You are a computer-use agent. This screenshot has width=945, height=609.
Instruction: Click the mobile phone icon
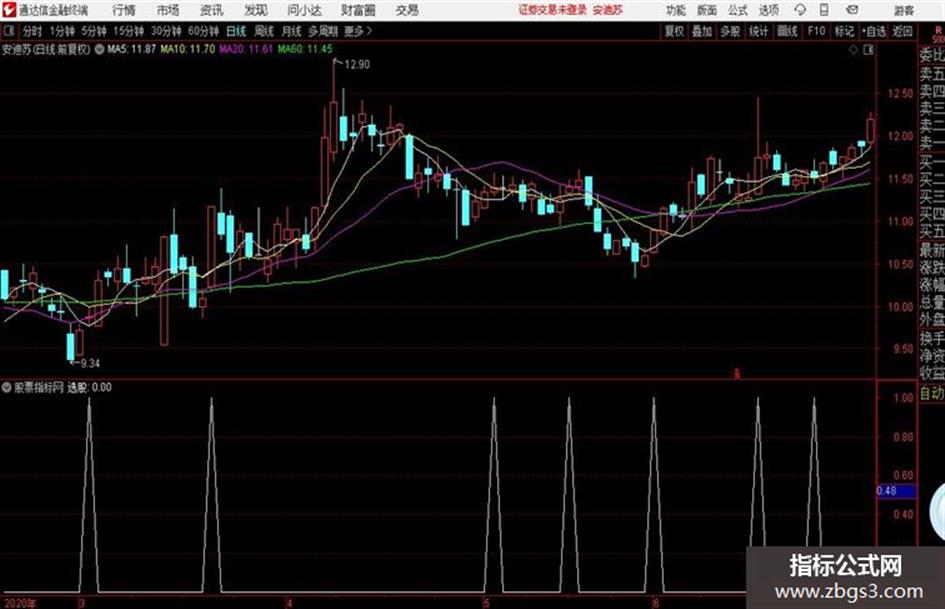824,10
